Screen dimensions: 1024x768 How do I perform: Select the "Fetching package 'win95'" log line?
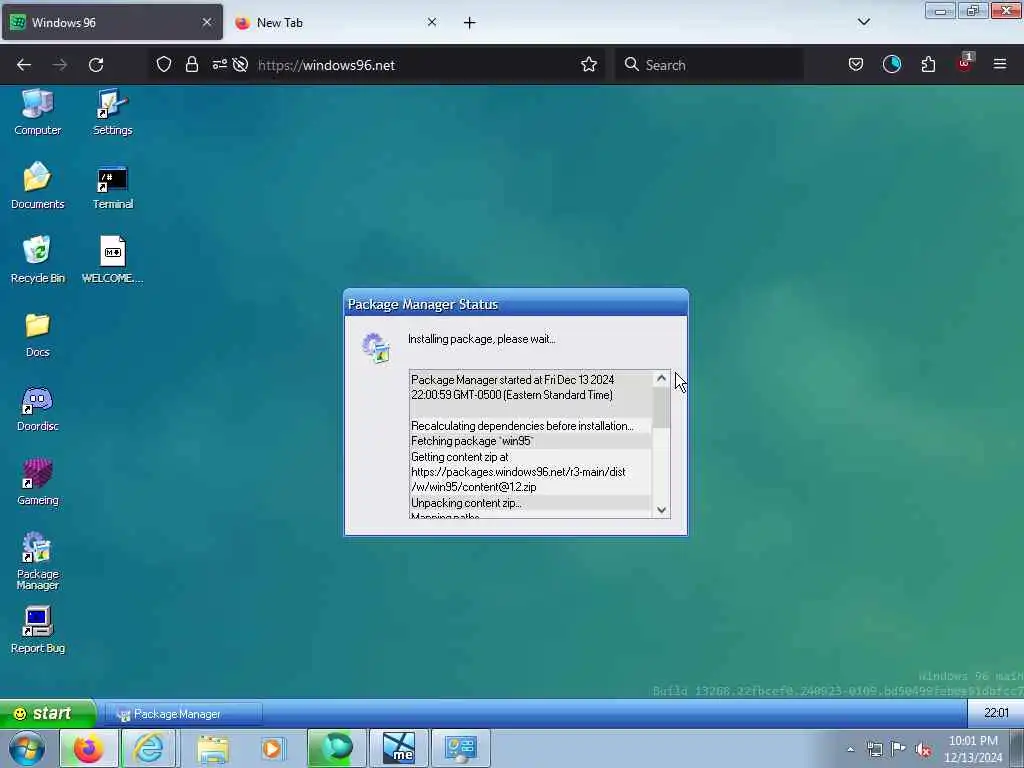[530, 441]
